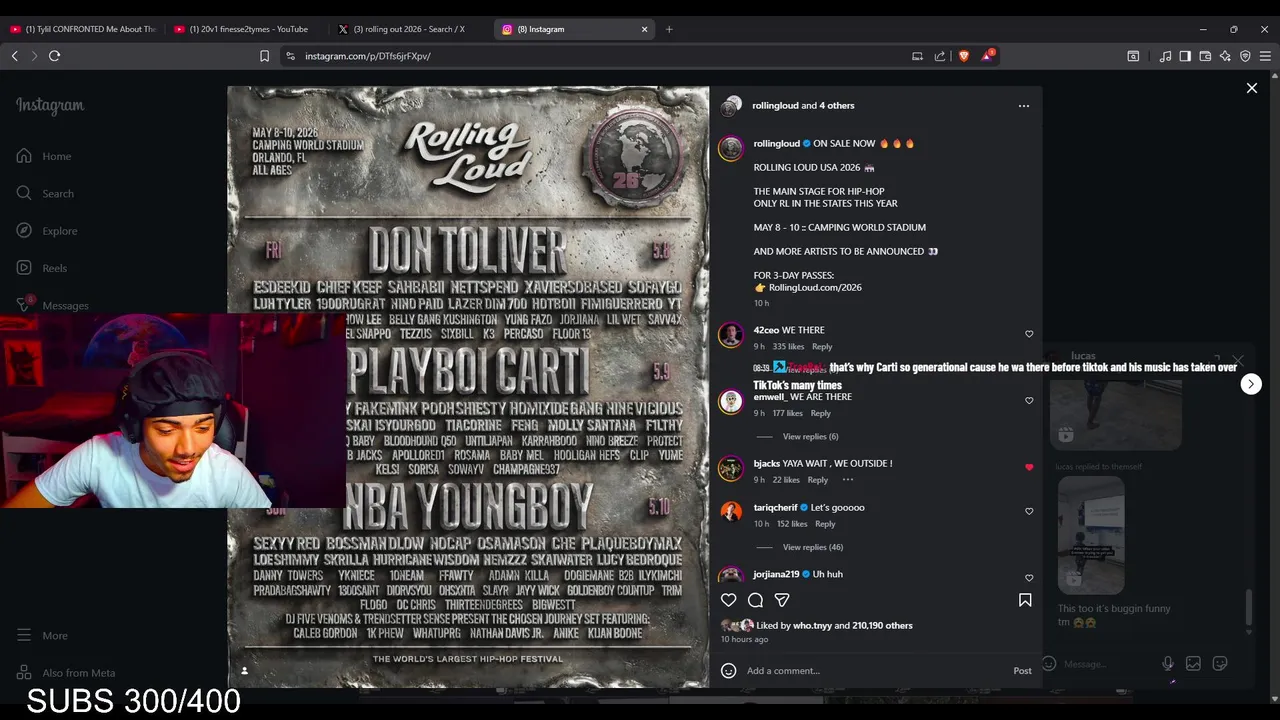Expand View replies (46)

[813, 547]
